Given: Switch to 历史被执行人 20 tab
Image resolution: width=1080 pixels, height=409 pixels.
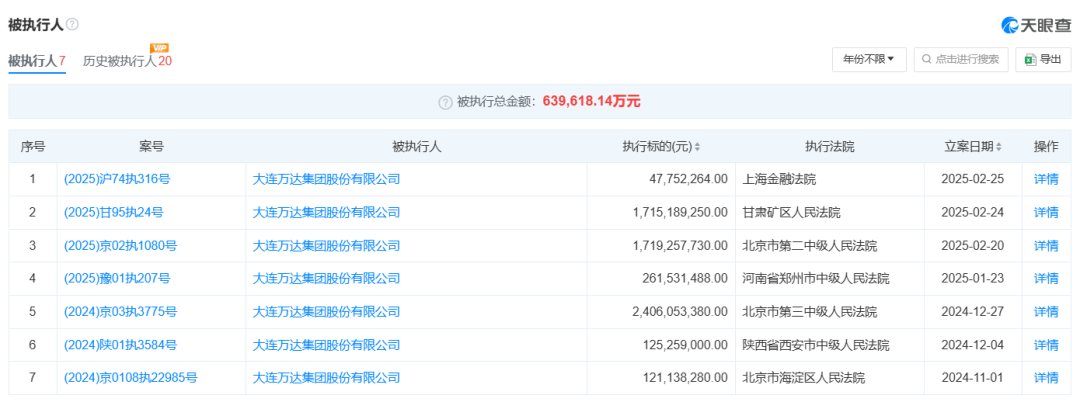Looking at the screenshot, I should coord(127,61).
